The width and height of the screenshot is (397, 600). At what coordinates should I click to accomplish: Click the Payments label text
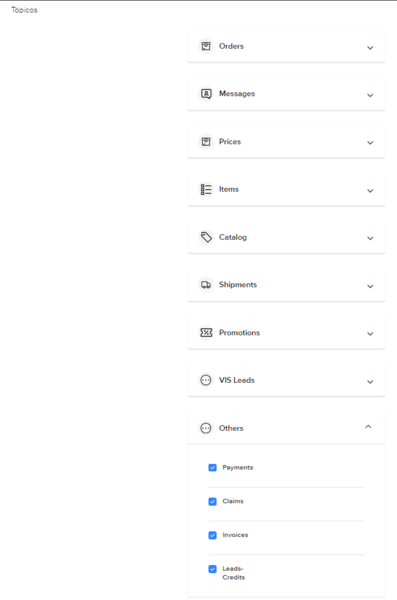pos(238,468)
